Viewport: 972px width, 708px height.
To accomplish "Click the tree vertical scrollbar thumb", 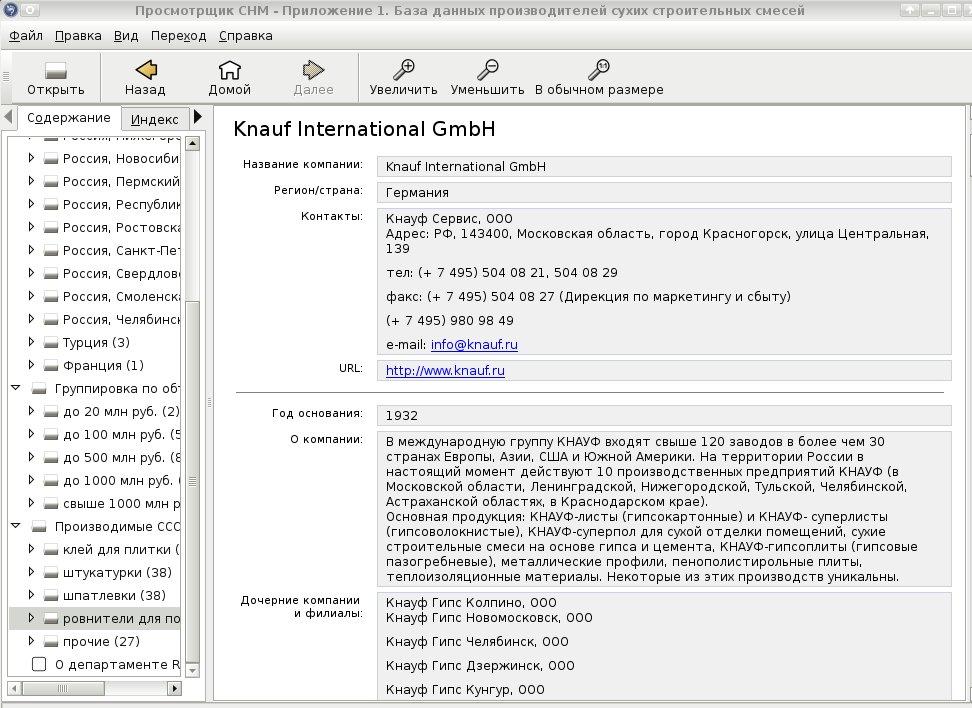I will 192,482.
